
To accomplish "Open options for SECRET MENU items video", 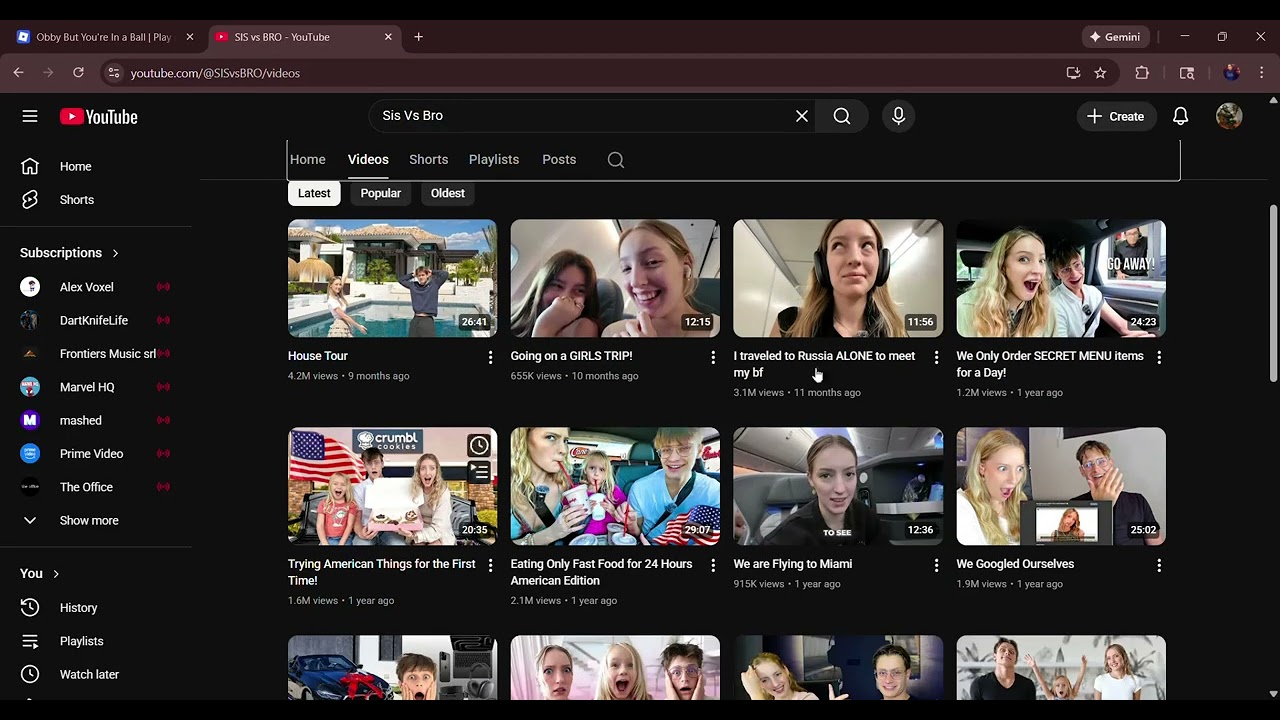I will [1159, 357].
